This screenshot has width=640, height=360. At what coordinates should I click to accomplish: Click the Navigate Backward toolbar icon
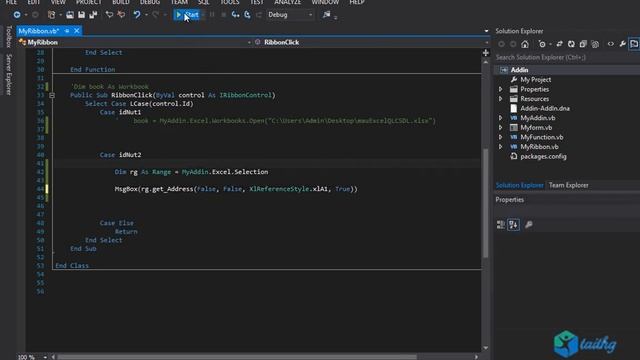point(17,15)
